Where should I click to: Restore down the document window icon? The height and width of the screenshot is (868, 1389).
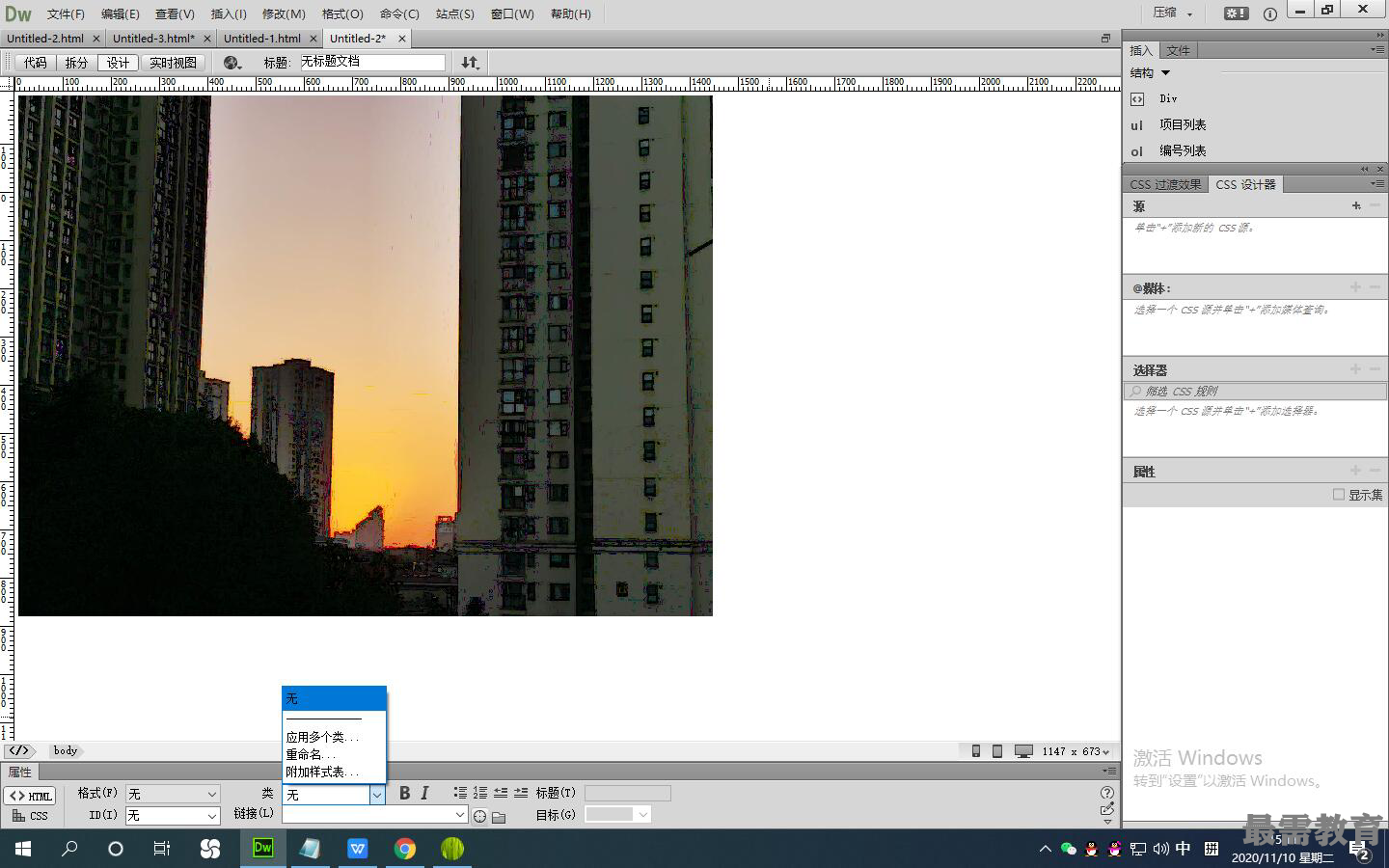point(1105,39)
